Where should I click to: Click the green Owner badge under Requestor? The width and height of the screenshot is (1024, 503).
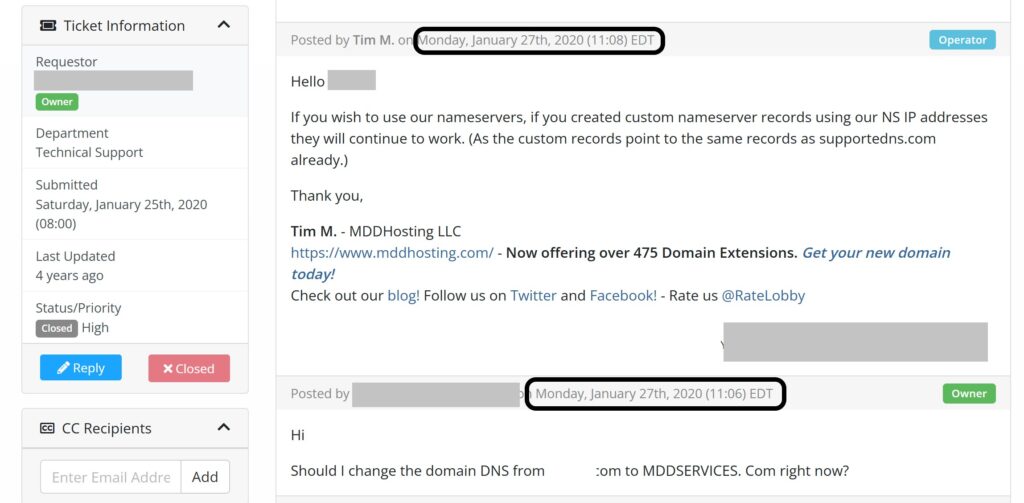click(57, 101)
